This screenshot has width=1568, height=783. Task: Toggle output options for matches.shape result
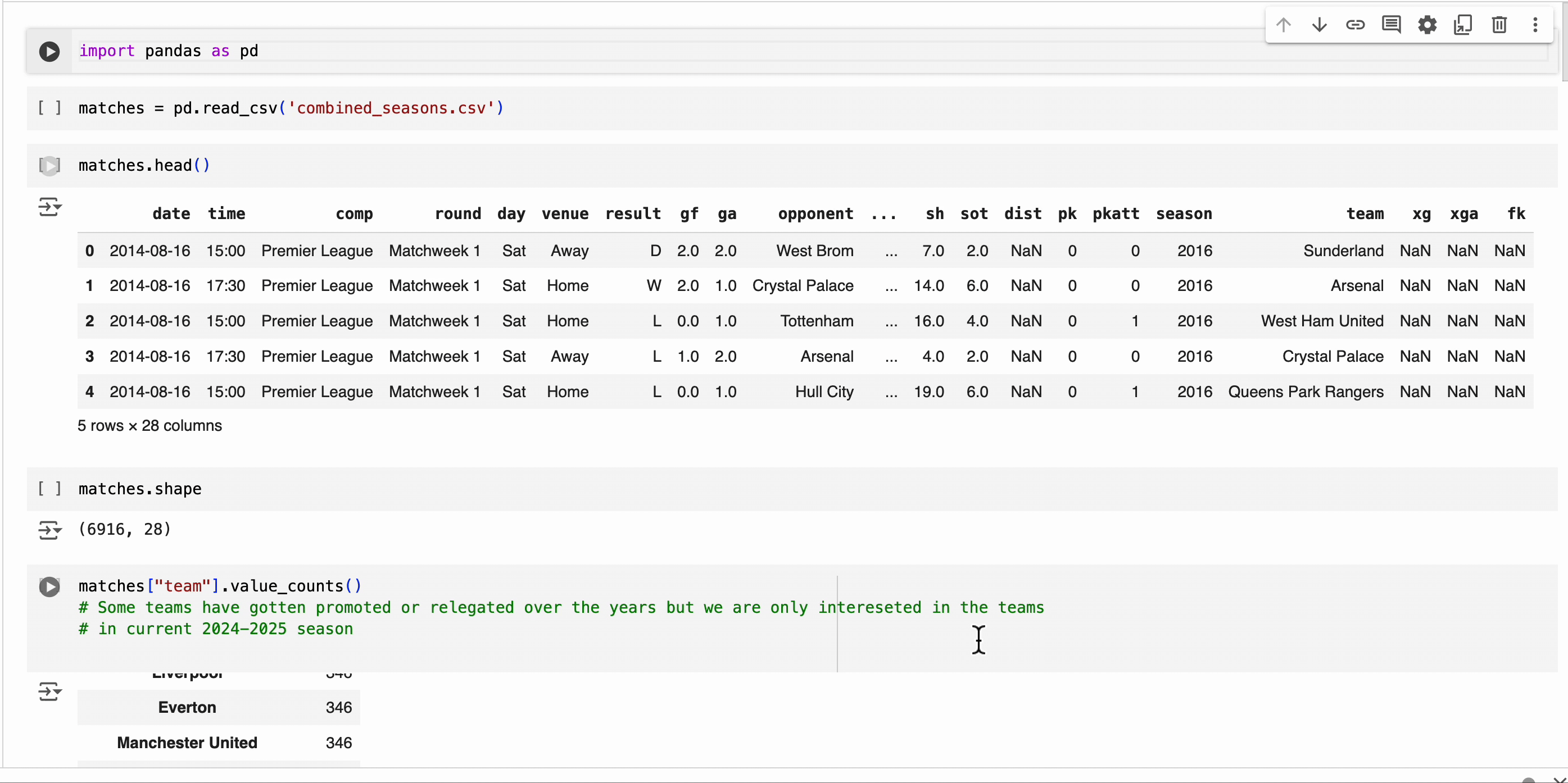point(49,530)
